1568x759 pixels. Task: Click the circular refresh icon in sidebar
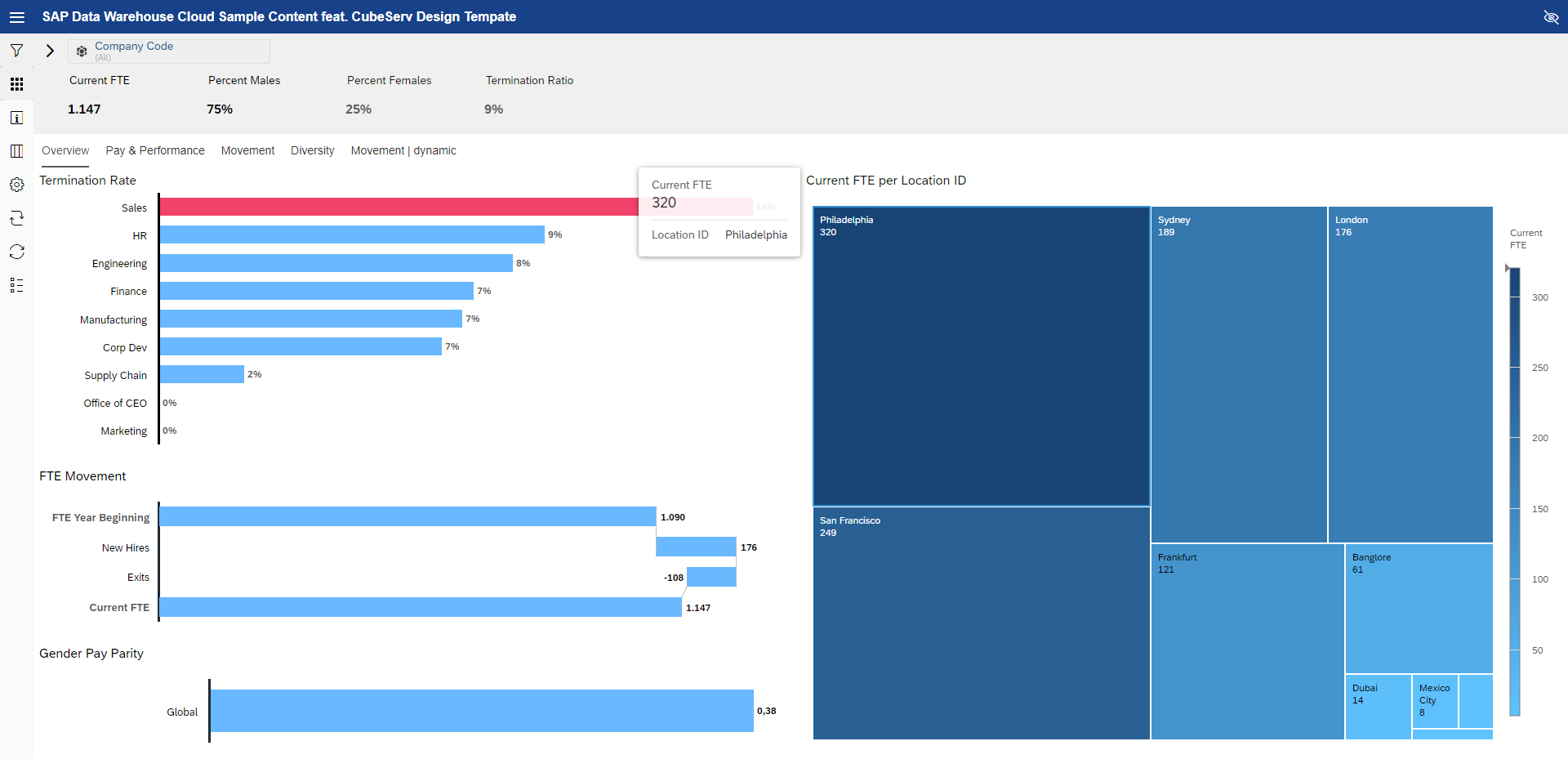(x=16, y=252)
